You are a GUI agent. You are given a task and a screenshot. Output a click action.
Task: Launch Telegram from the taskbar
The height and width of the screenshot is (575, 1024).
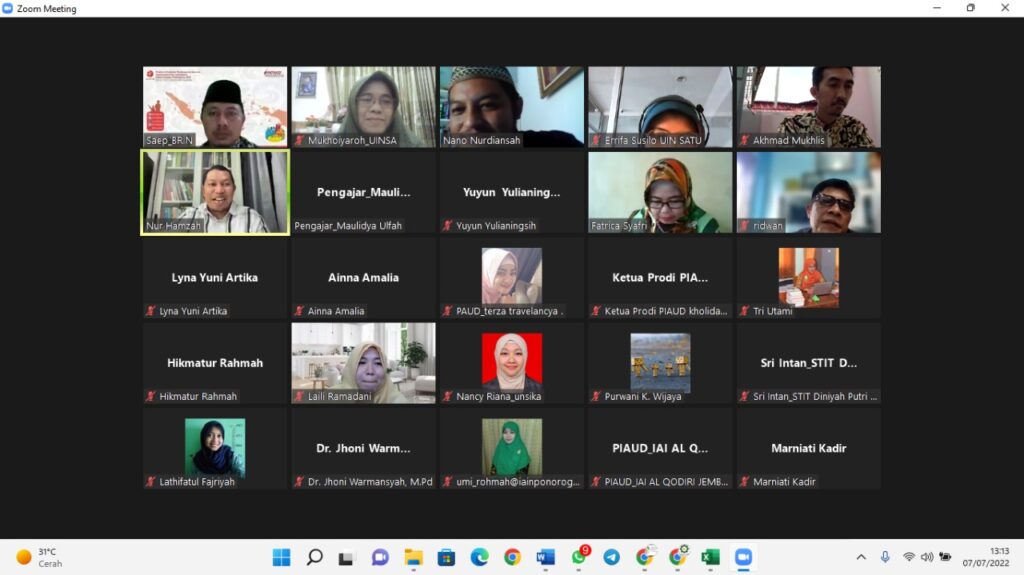tap(611, 557)
